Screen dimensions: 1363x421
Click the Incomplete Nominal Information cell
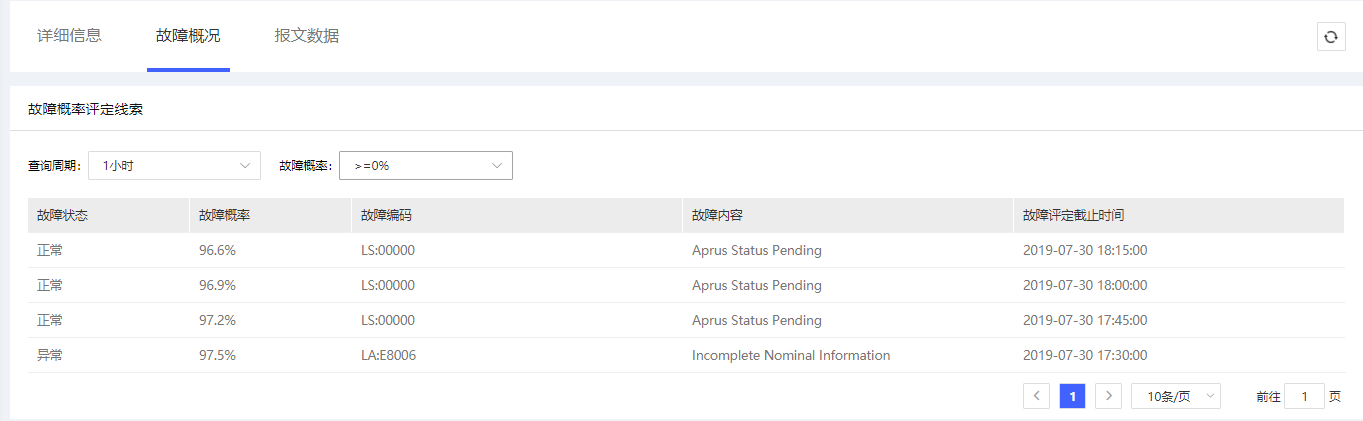point(790,355)
